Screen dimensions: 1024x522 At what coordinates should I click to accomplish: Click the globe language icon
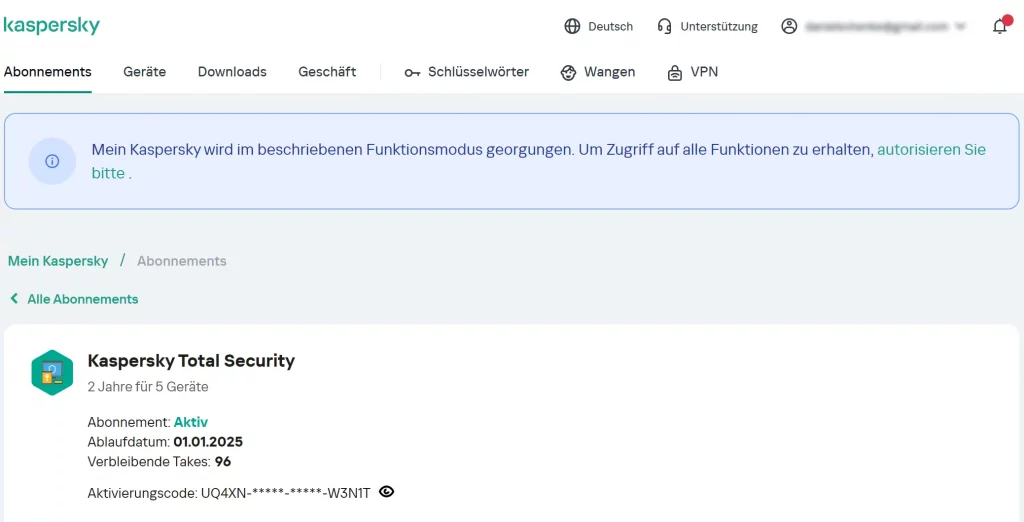click(x=572, y=27)
